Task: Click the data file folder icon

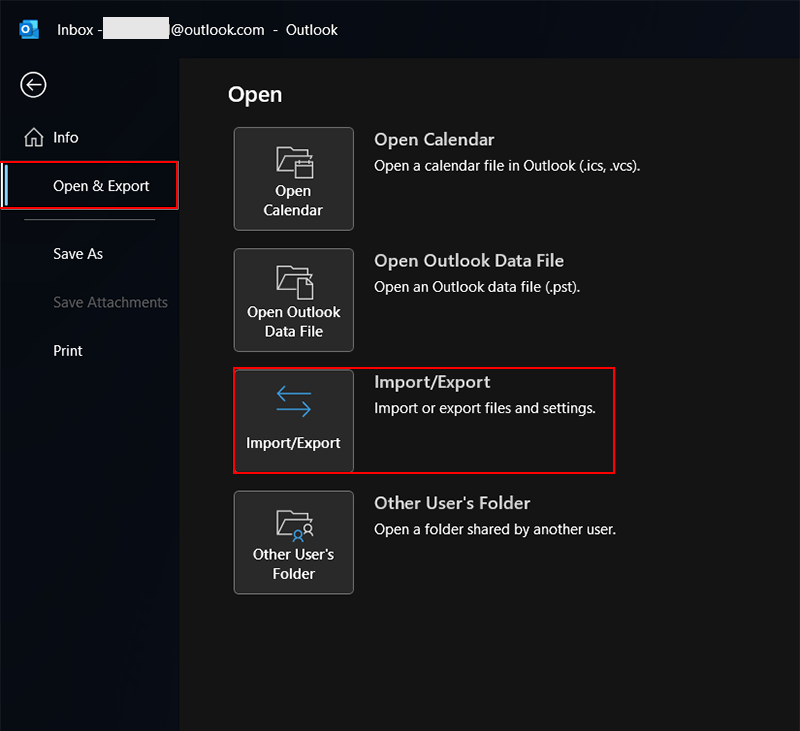Action: point(294,280)
